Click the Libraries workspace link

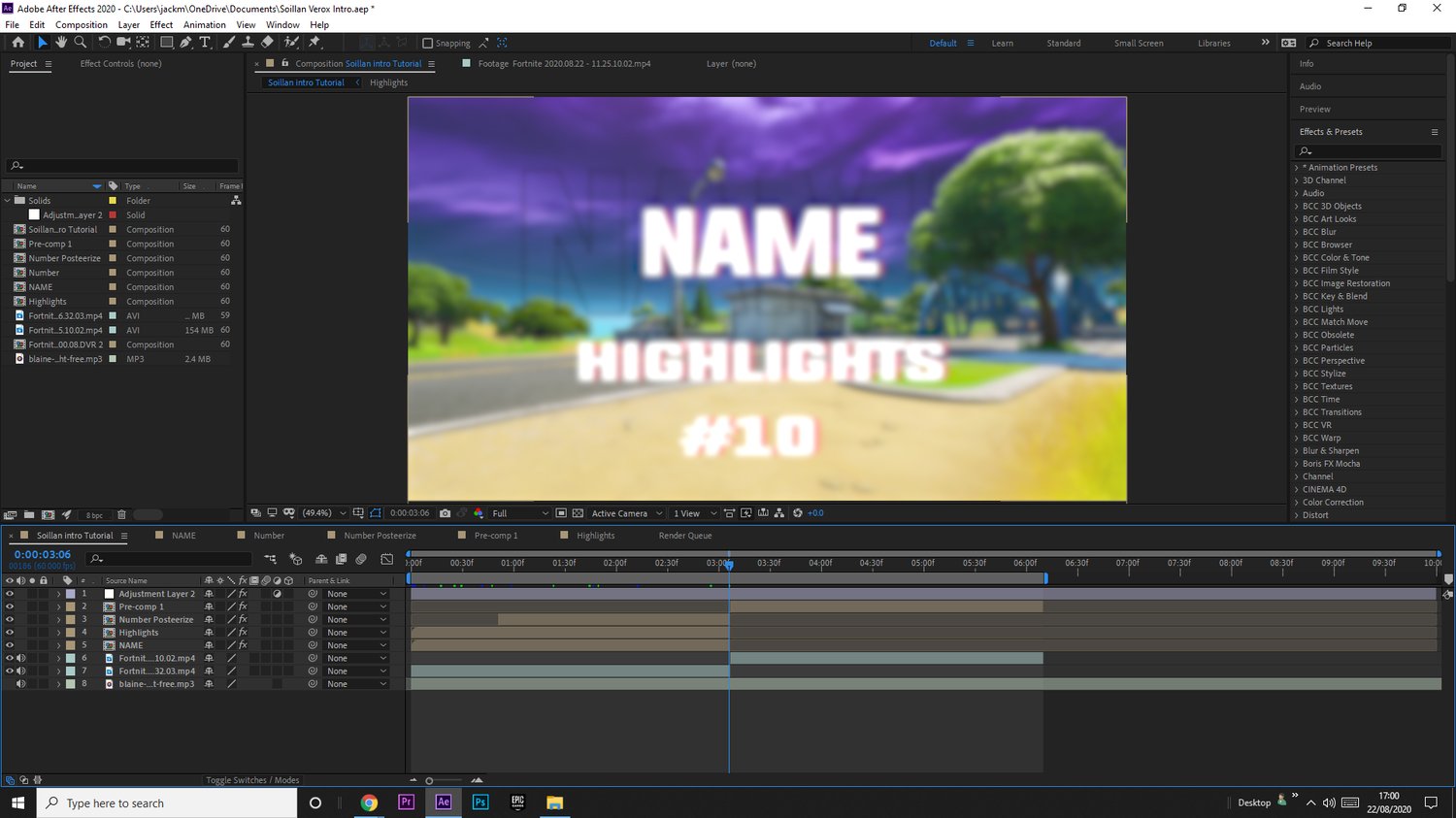1214,43
